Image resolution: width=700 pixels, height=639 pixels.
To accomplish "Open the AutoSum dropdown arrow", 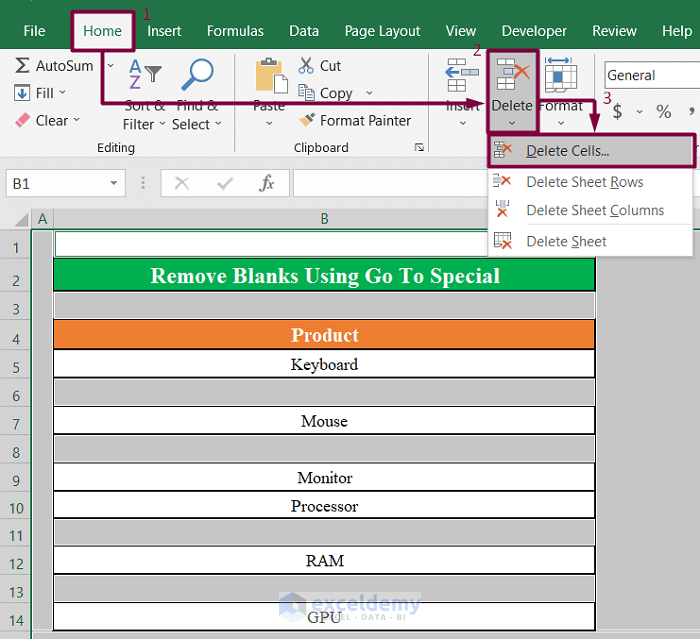I will point(111,66).
